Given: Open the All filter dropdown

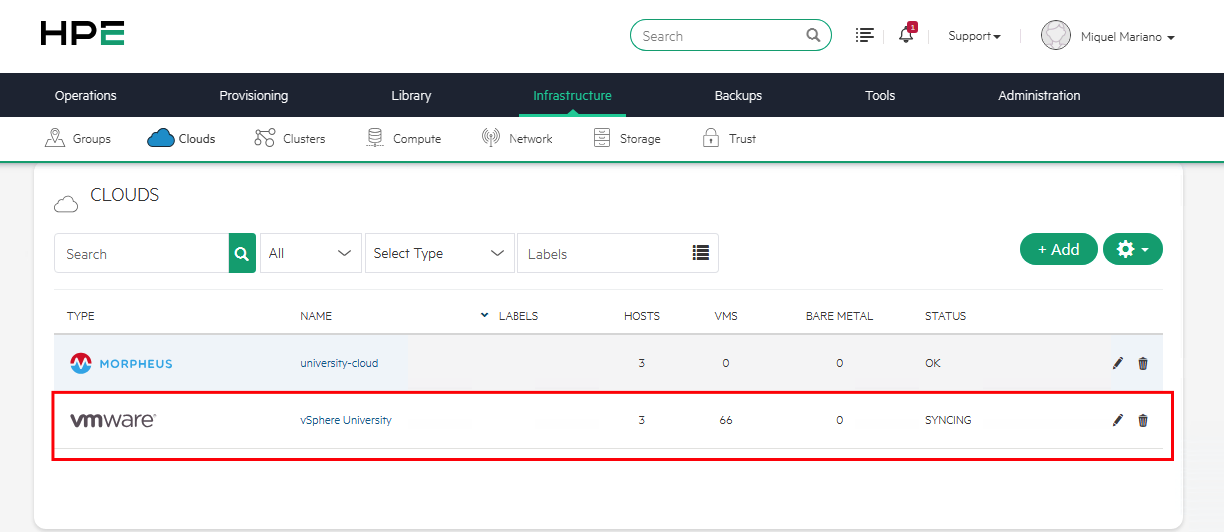Looking at the screenshot, I should click(x=311, y=253).
